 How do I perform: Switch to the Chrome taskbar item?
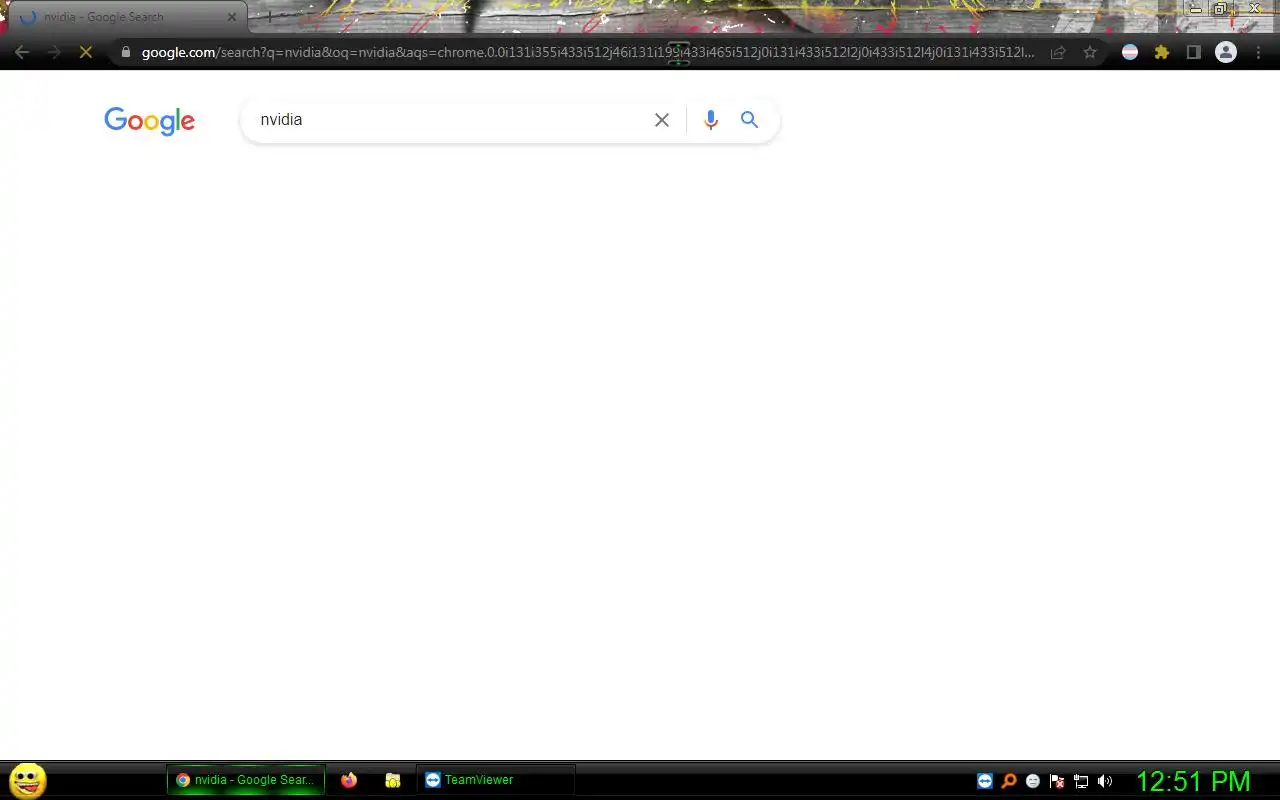click(246, 780)
